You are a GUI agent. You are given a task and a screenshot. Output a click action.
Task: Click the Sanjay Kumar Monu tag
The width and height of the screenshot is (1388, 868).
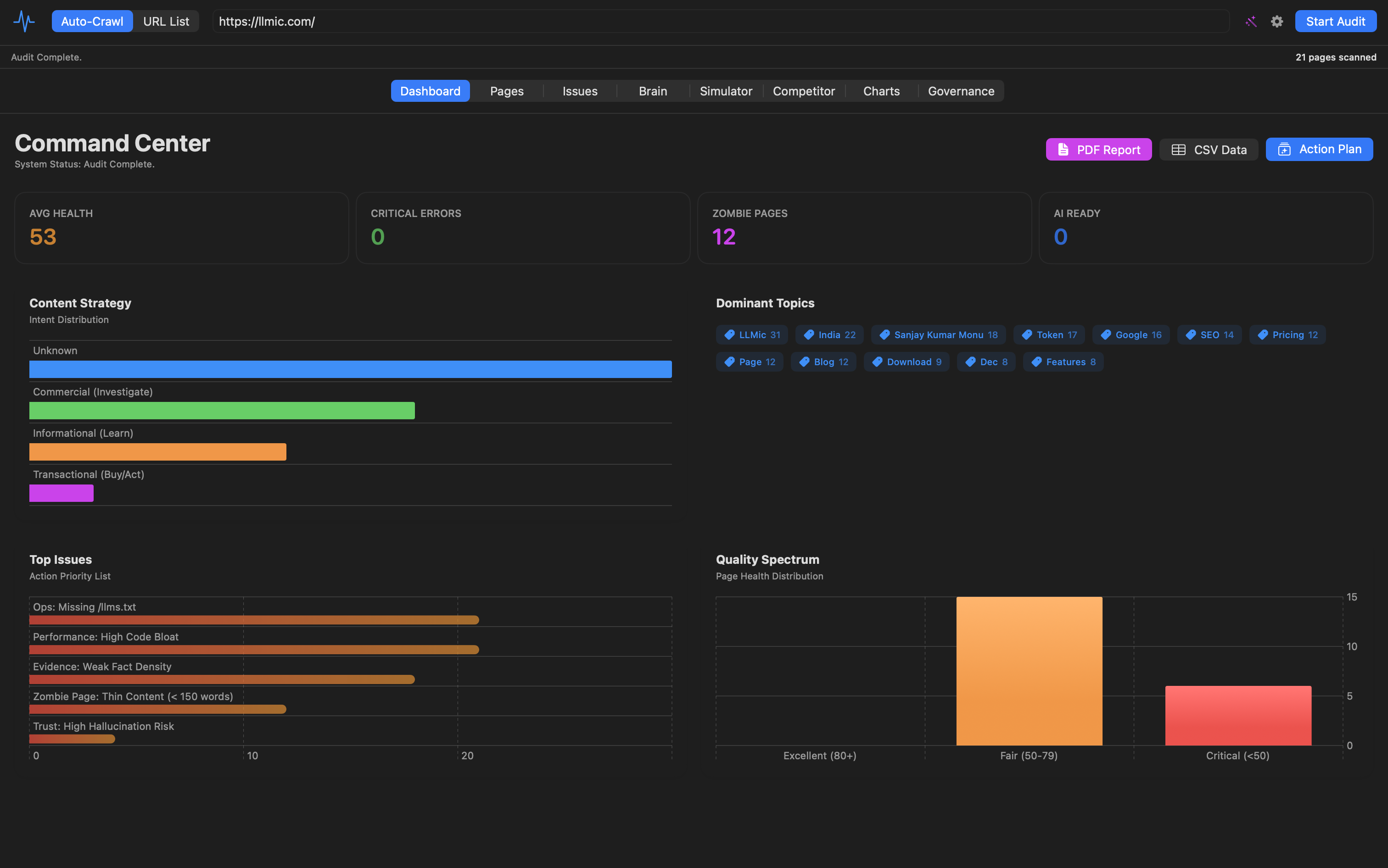[938, 335]
